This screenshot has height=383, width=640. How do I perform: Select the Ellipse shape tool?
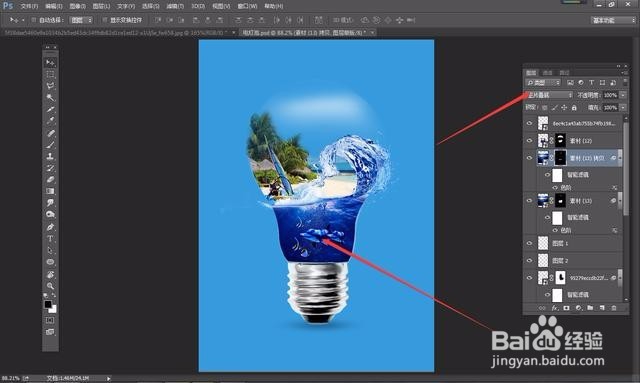coord(50,262)
